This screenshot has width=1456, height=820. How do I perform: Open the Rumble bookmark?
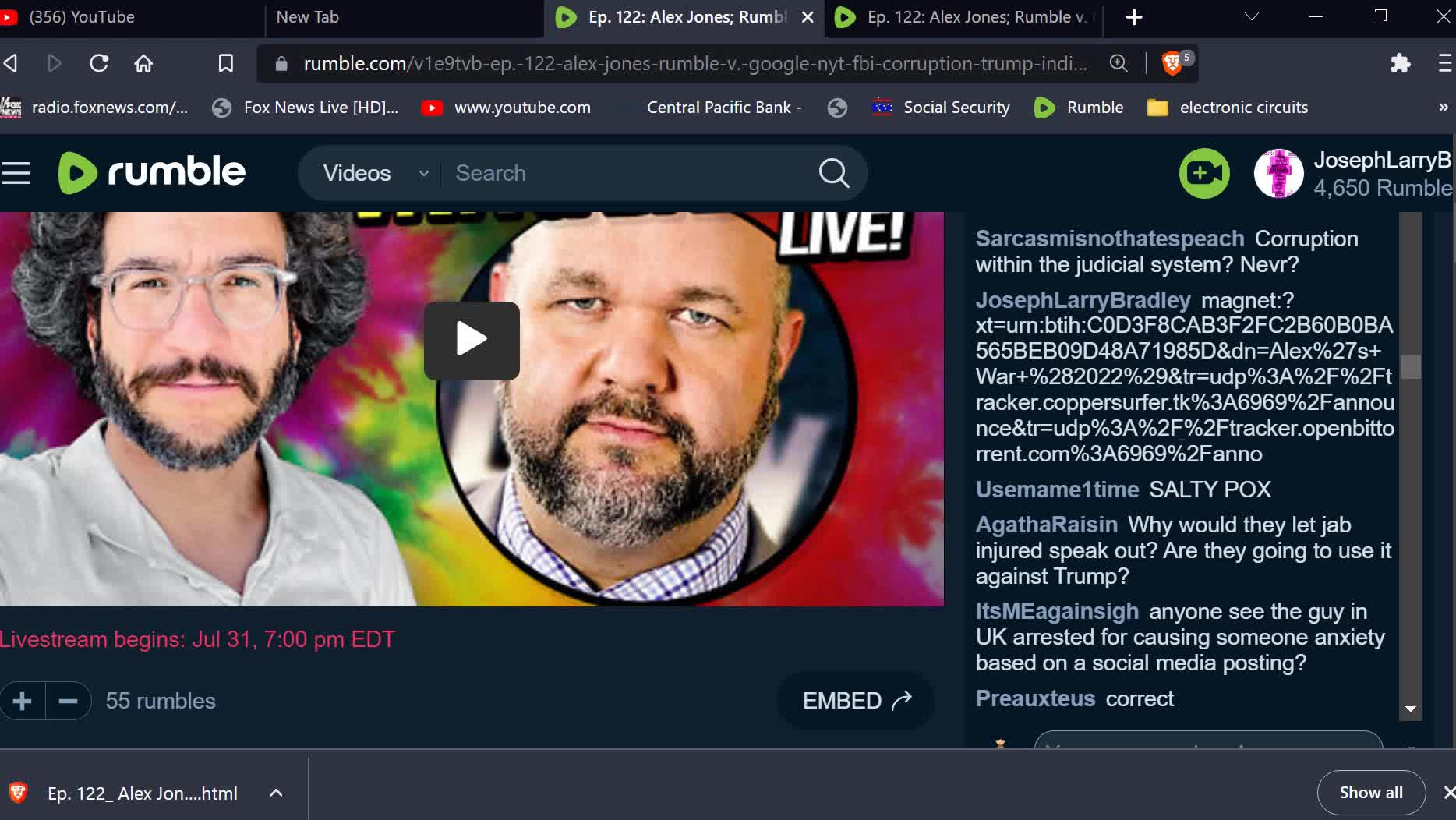click(1079, 108)
